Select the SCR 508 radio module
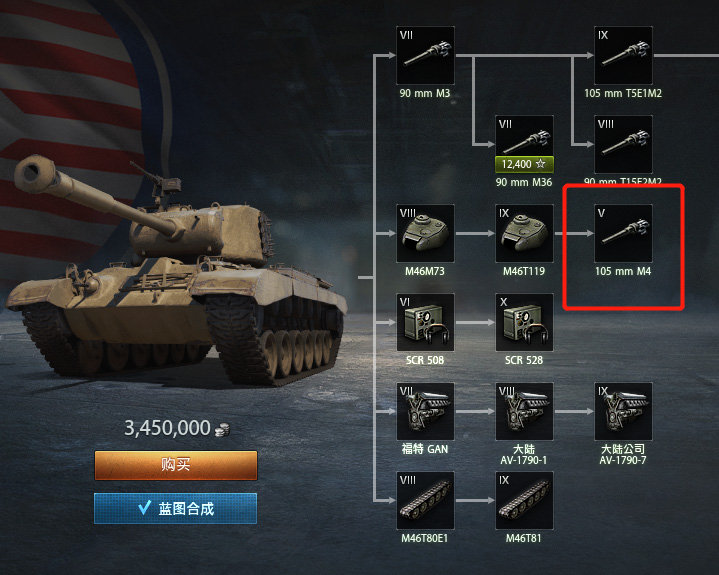 [x=425, y=322]
